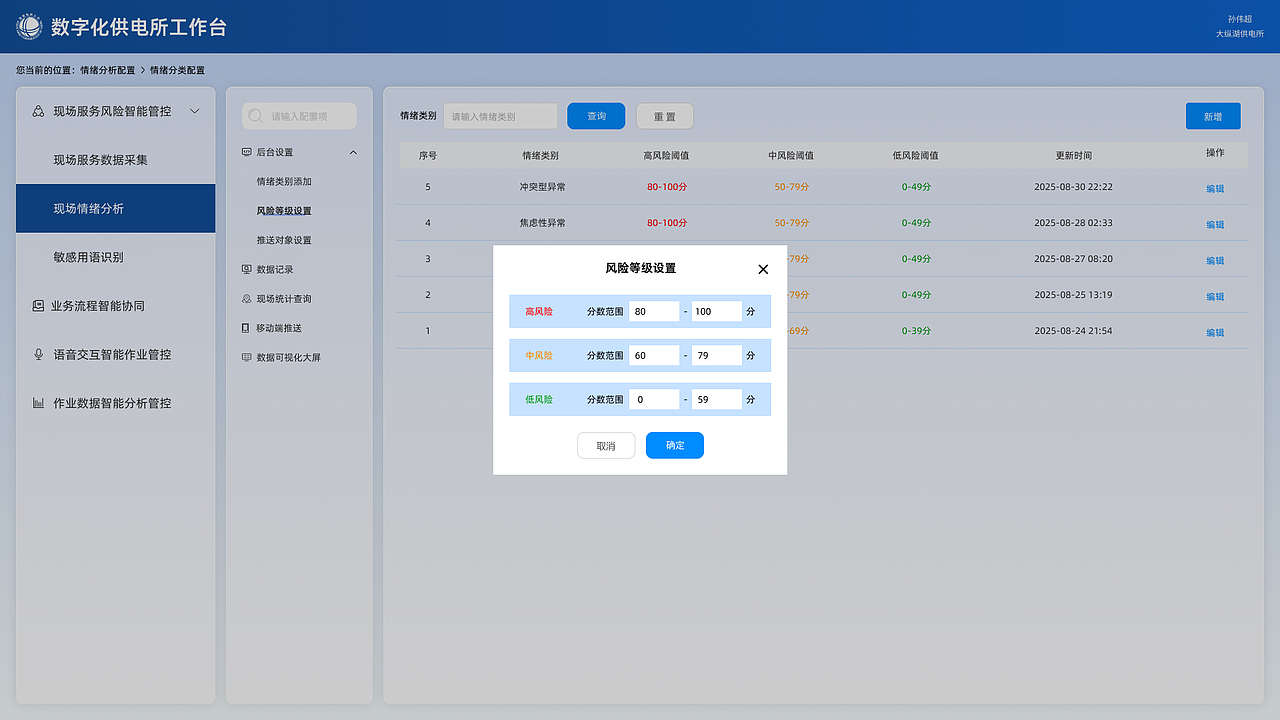Click the user name 孙伟超
This screenshot has height=720, width=1280.
point(1240,19)
